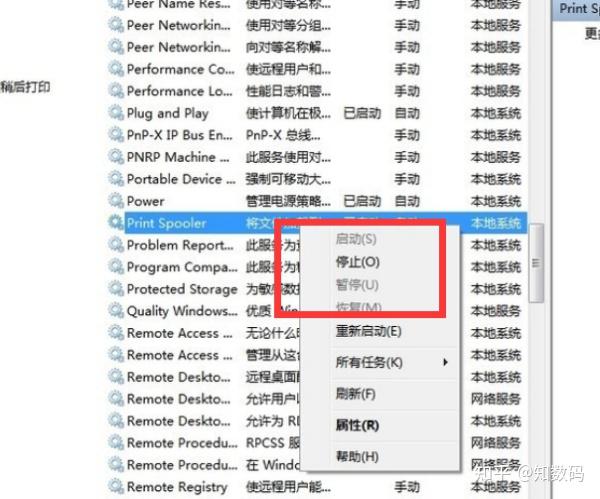Image resolution: width=600 pixels, height=499 pixels.
Task: Select the PnP-X IP Bus En... service
Action: pyautogui.click(x=179, y=135)
